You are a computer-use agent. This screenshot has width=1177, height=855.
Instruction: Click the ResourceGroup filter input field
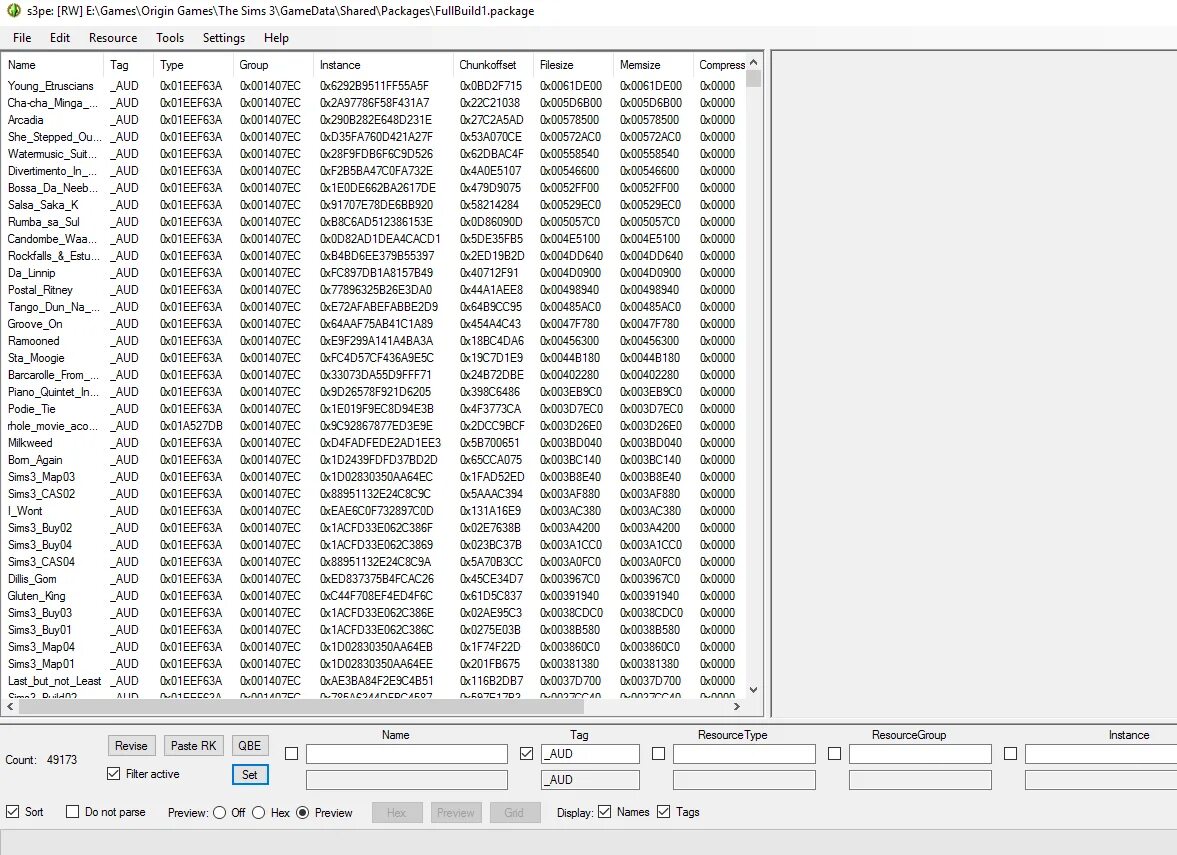[920, 754]
